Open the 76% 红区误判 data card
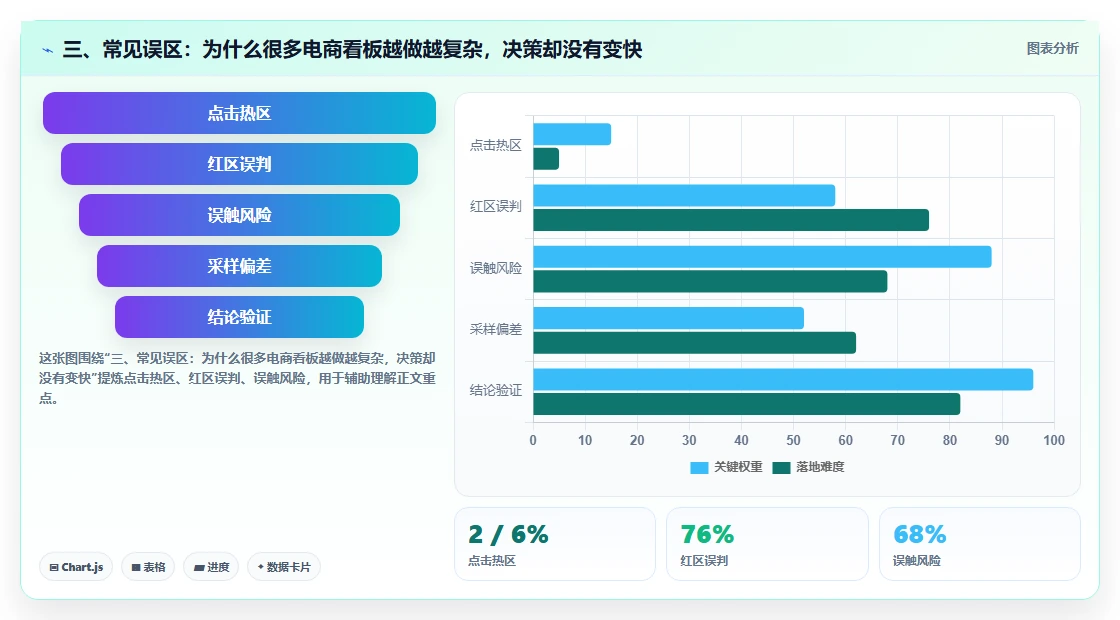This screenshot has width=1120, height=620. (x=767, y=544)
